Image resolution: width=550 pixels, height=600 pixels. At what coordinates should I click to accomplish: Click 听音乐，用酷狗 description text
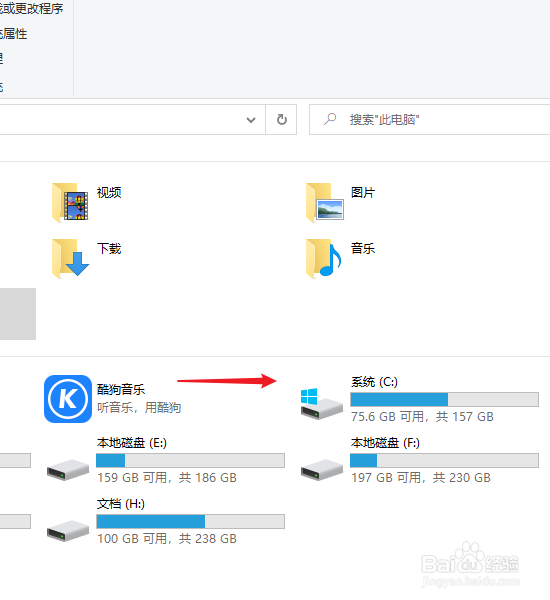click(139, 408)
